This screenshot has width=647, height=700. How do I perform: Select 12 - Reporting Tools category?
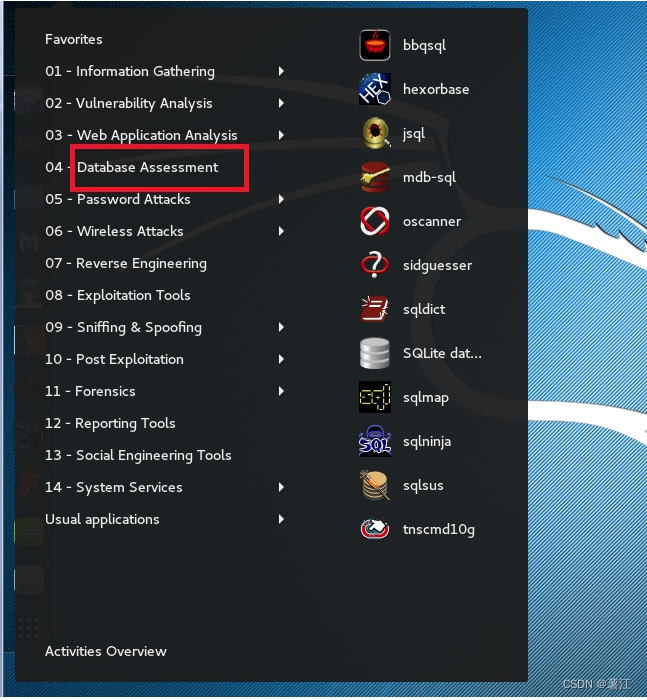click(110, 423)
